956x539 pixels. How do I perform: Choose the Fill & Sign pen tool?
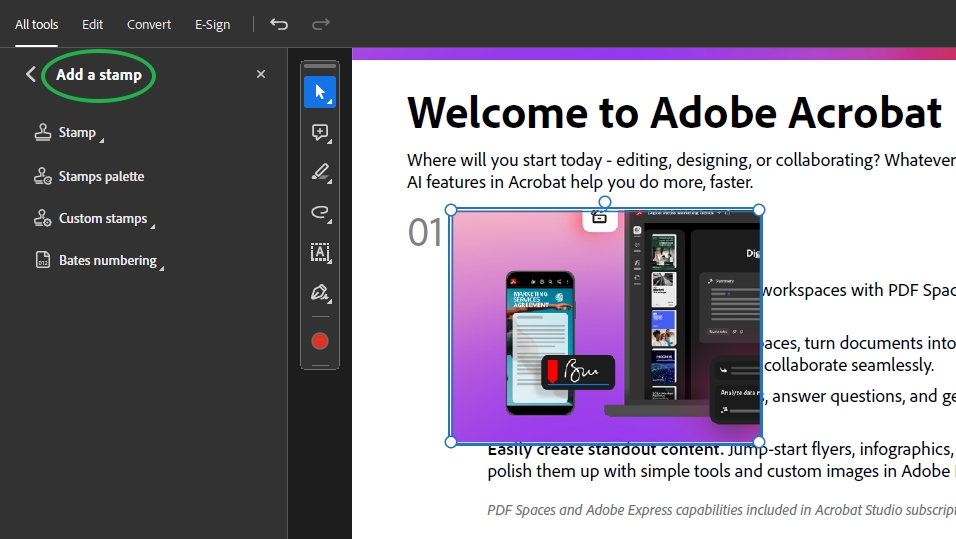(320, 293)
